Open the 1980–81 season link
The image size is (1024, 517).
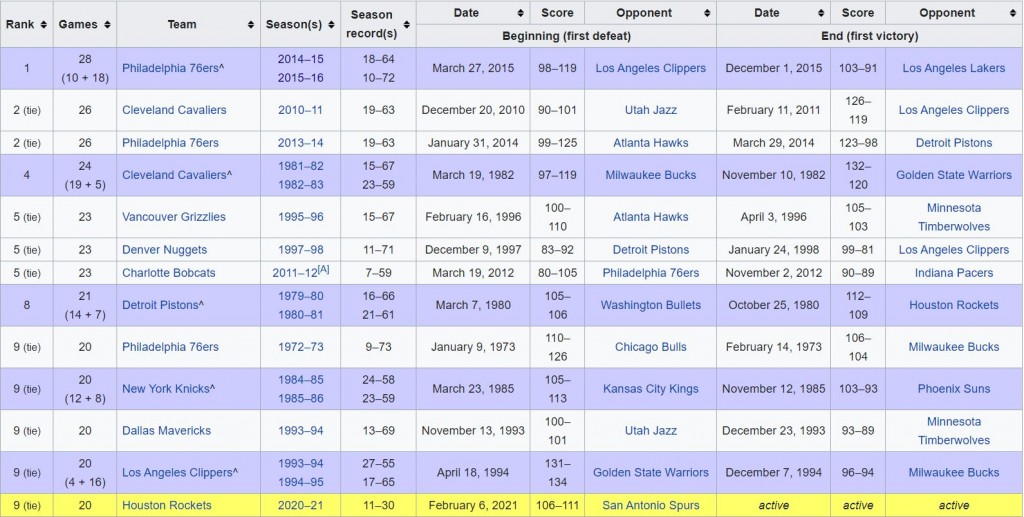(300, 315)
